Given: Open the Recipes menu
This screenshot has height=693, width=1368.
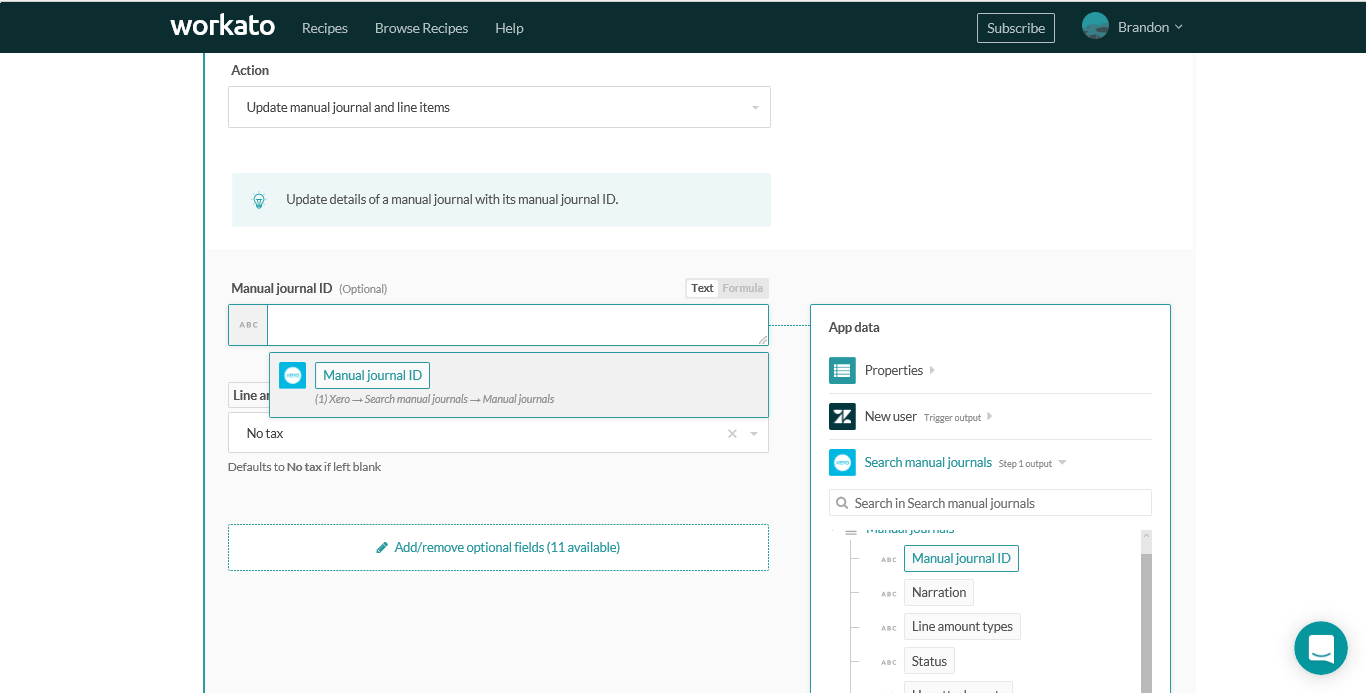Looking at the screenshot, I should click(x=325, y=28).
